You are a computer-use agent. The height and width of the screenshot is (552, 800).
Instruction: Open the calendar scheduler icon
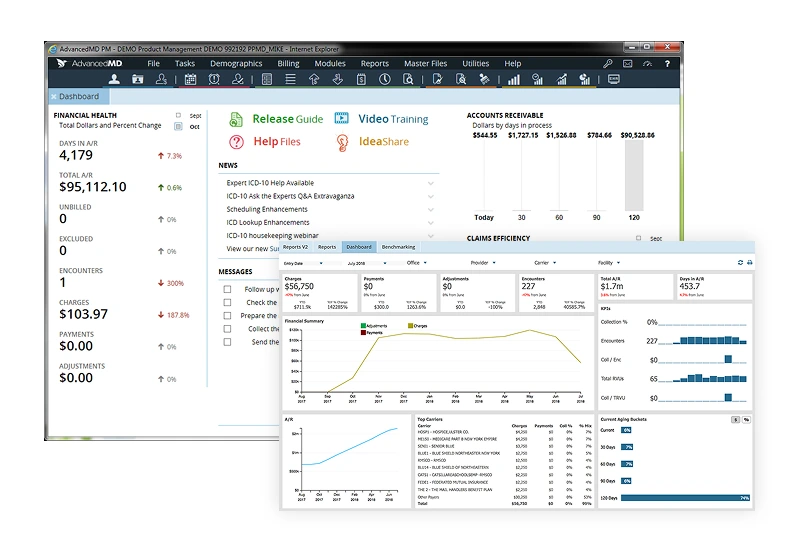pos(190,79)
